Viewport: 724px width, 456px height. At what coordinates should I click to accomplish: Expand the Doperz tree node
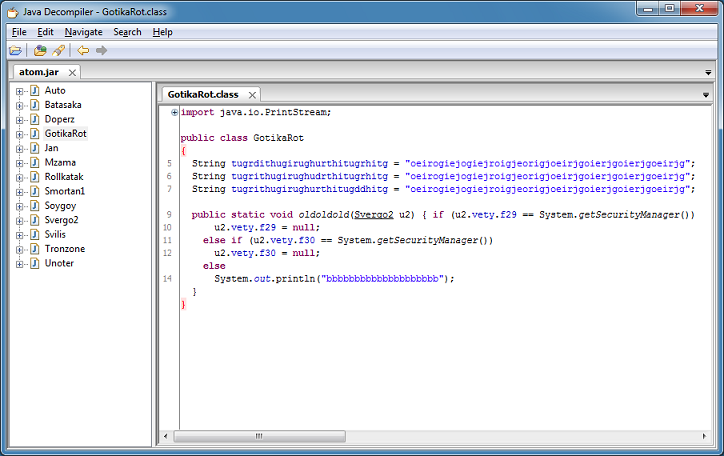(19, 120)
